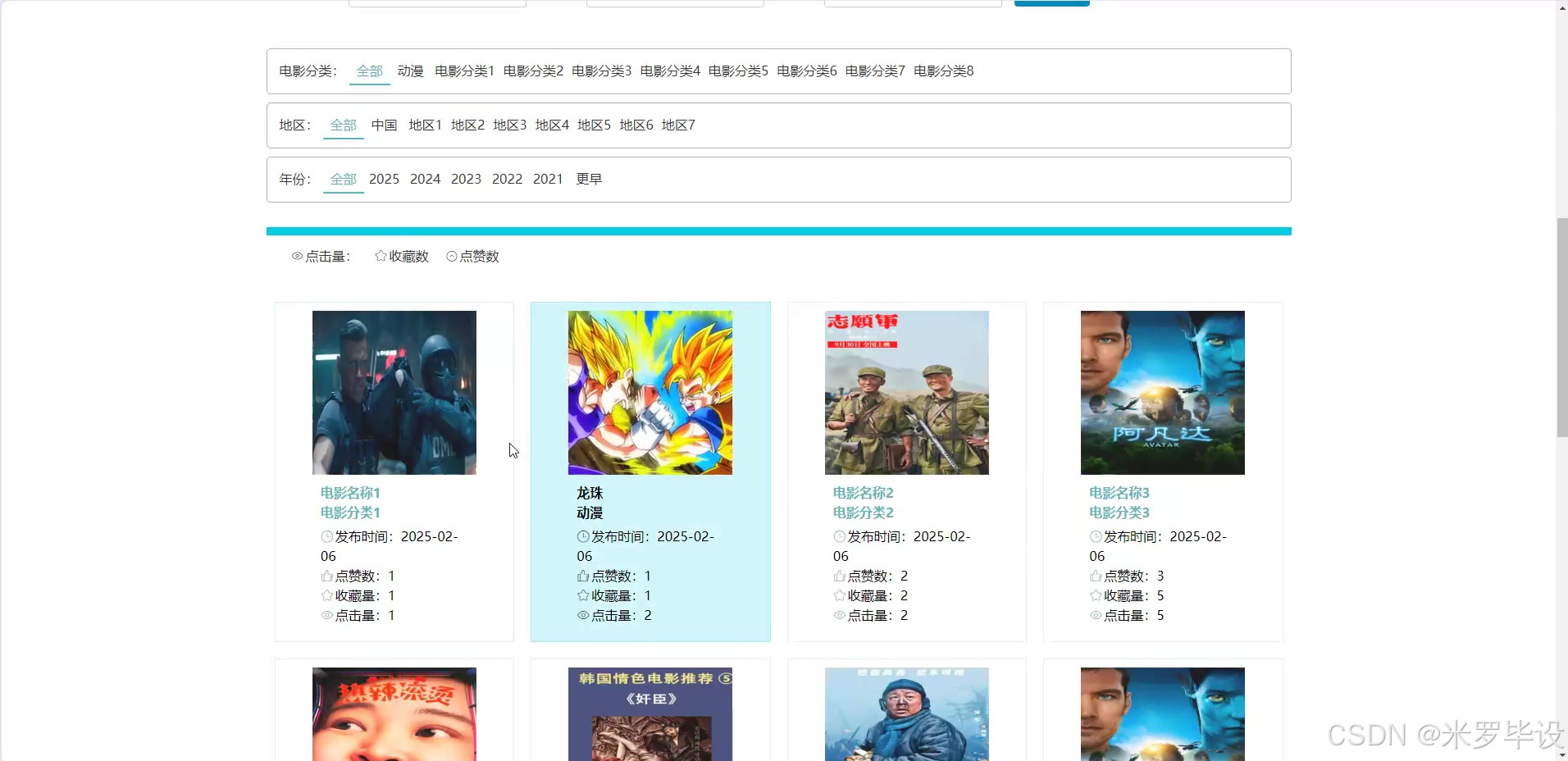Open 电影名称2 title link
The width and height of the screenshot is (1568, 761).
[863, 493]
